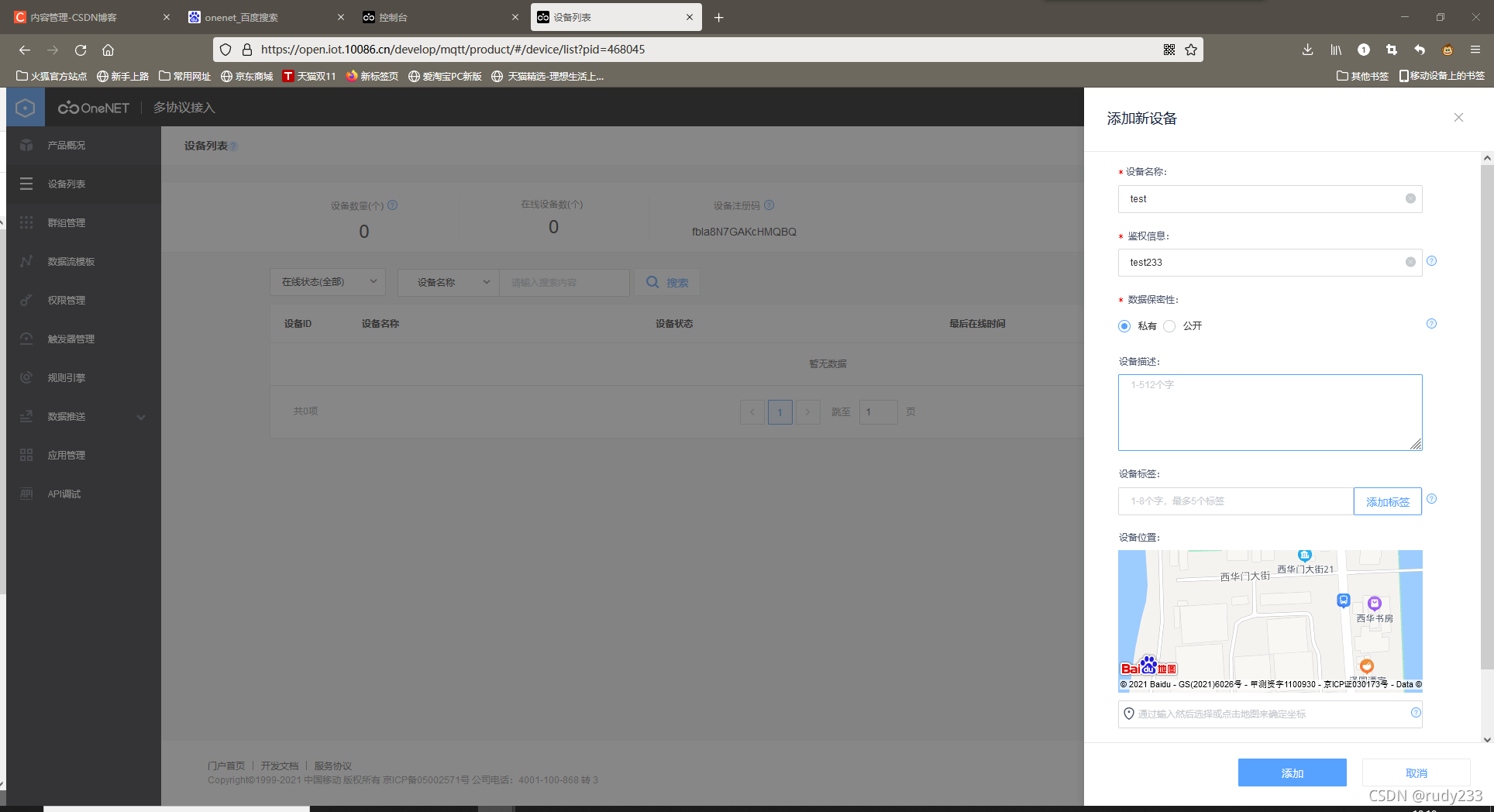Click the bookmark star in the address bar

click(x=1191, y=50)
